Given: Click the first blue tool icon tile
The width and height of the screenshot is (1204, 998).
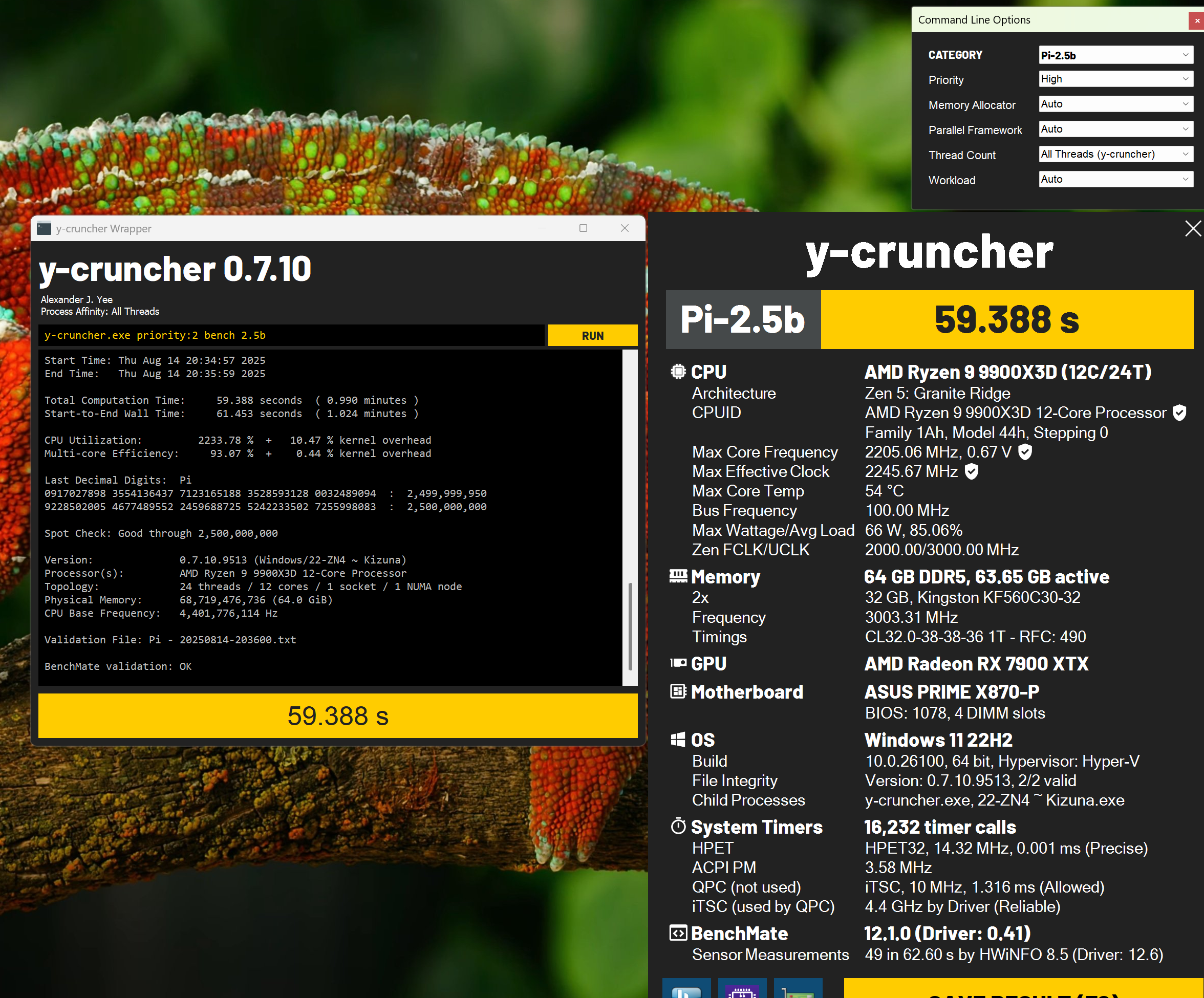Looking at the screenshot, I should (686, 989).
